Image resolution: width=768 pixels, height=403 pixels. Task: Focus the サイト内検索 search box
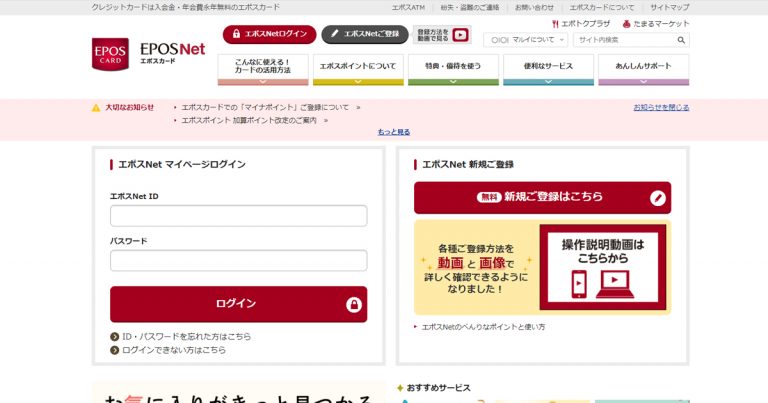coord(624,40)
